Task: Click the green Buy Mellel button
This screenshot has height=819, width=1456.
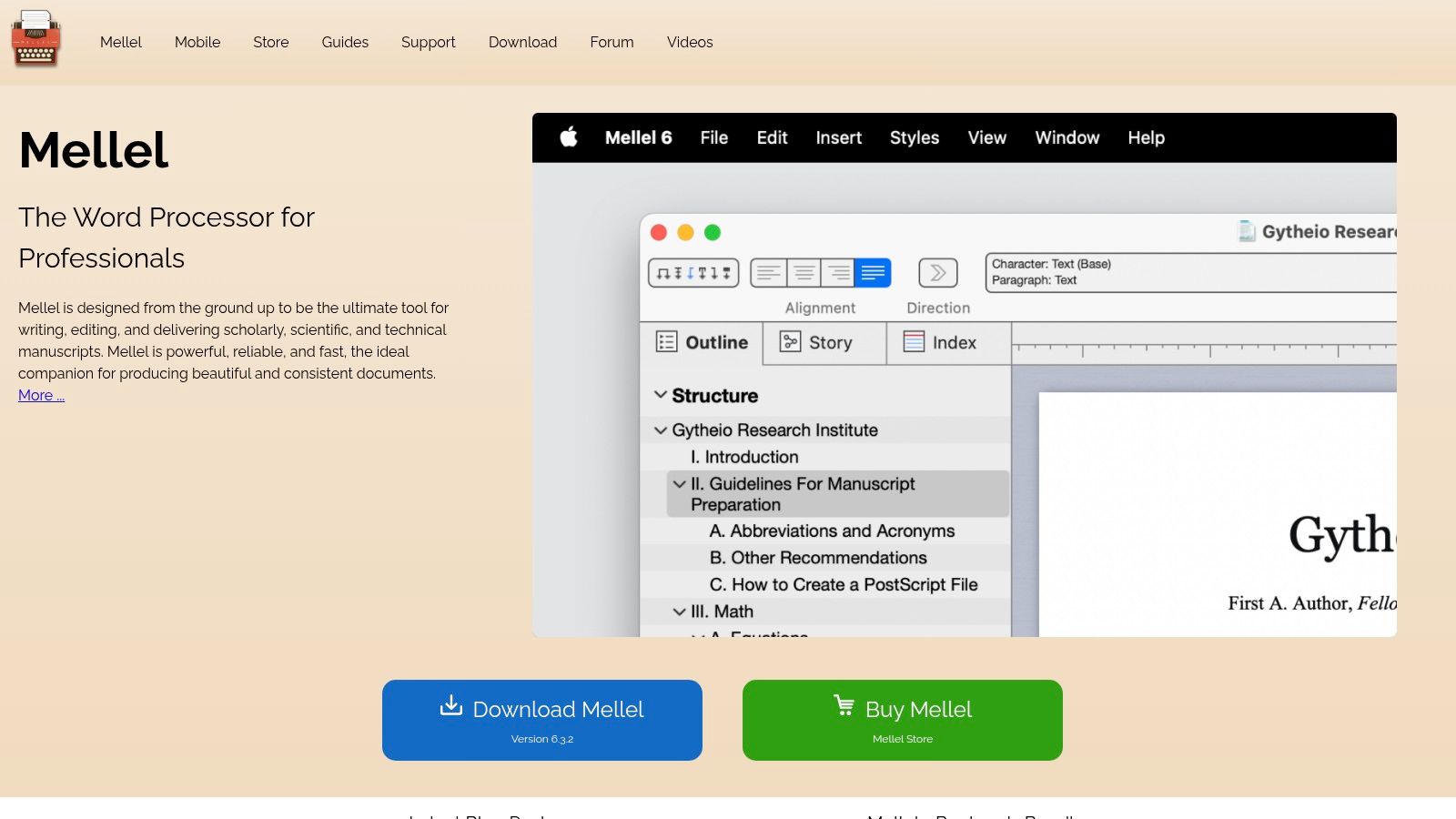Action: tap(902, 720)
